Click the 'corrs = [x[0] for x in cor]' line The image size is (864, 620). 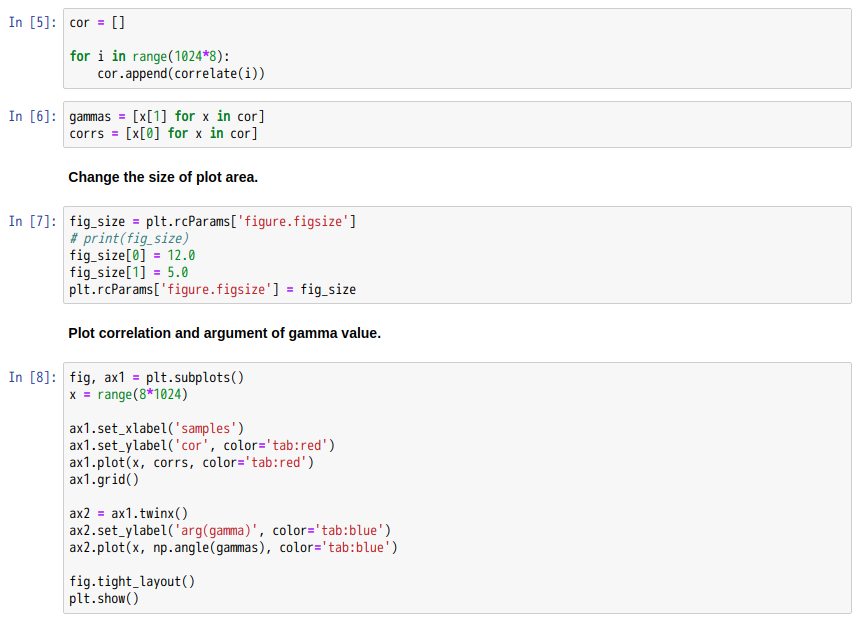point(163,133)
